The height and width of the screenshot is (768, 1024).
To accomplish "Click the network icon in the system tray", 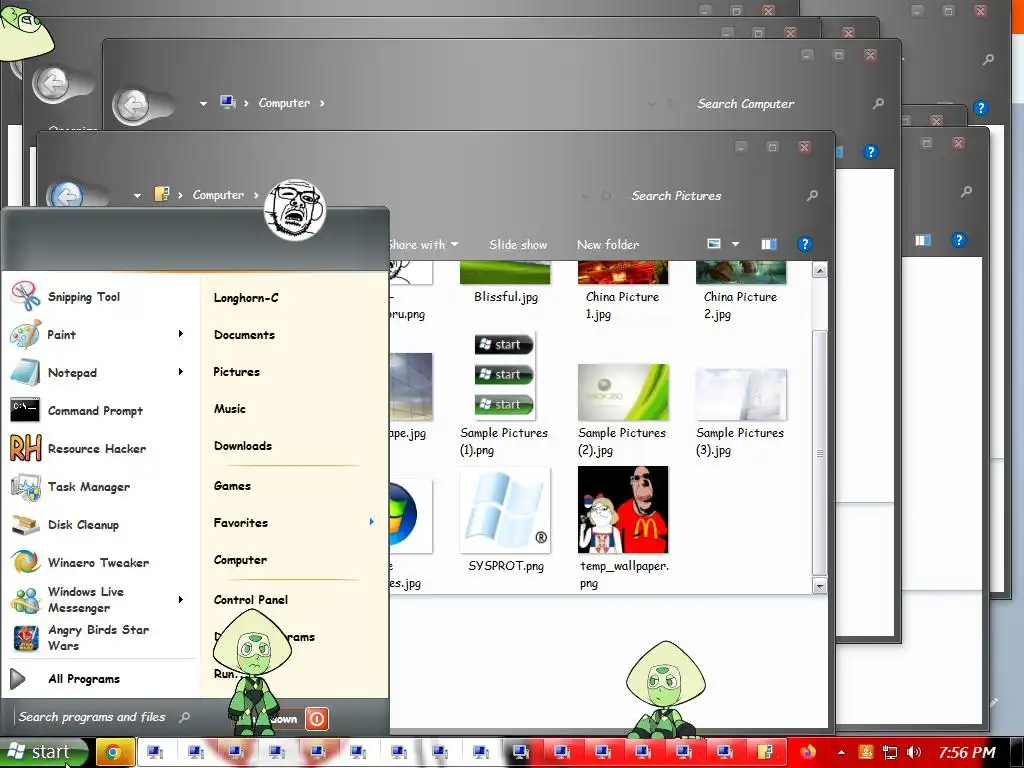I will click(x=889, y=752).
